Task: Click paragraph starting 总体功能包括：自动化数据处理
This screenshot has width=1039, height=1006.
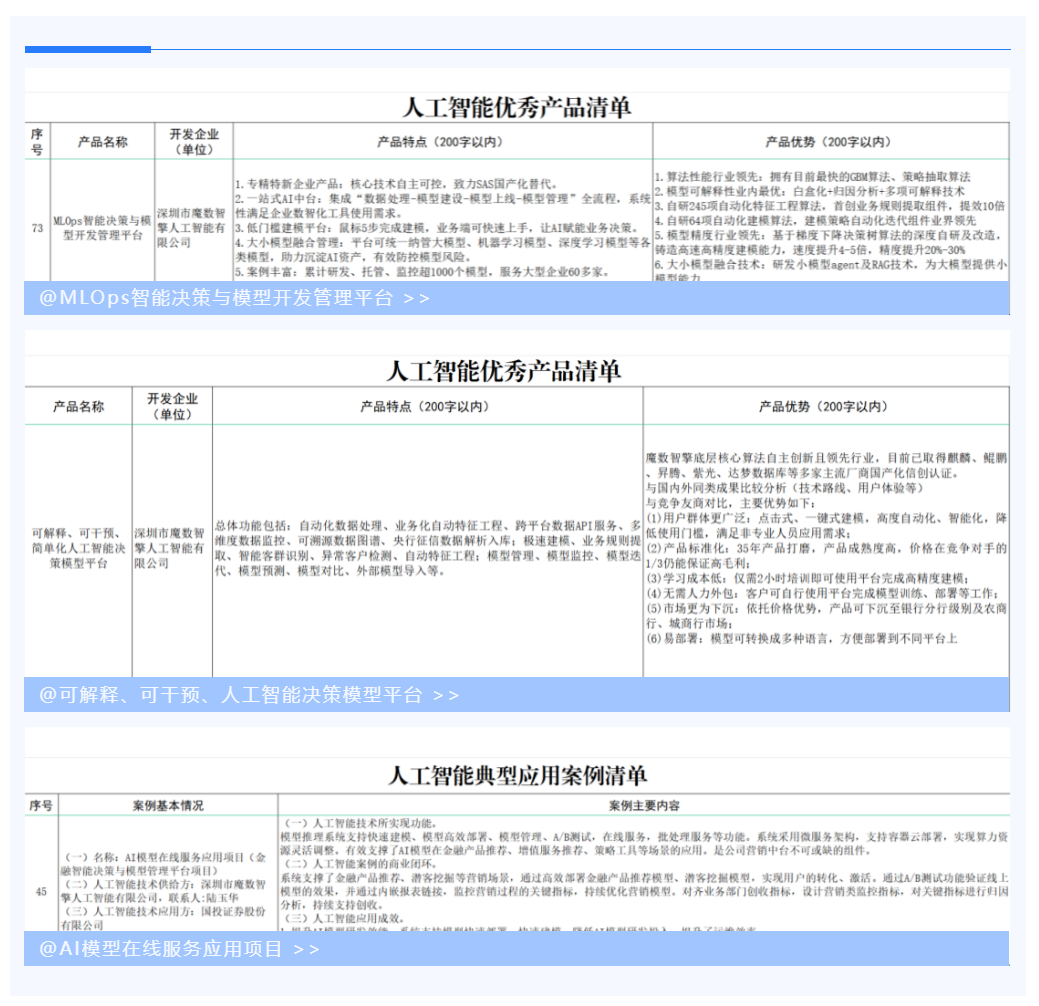Action: (428, 548)
